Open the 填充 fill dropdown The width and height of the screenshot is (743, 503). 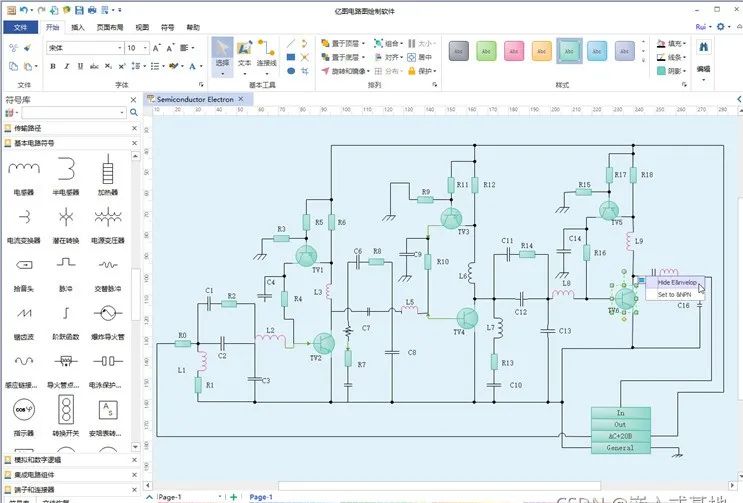click(x=671, y=44)
